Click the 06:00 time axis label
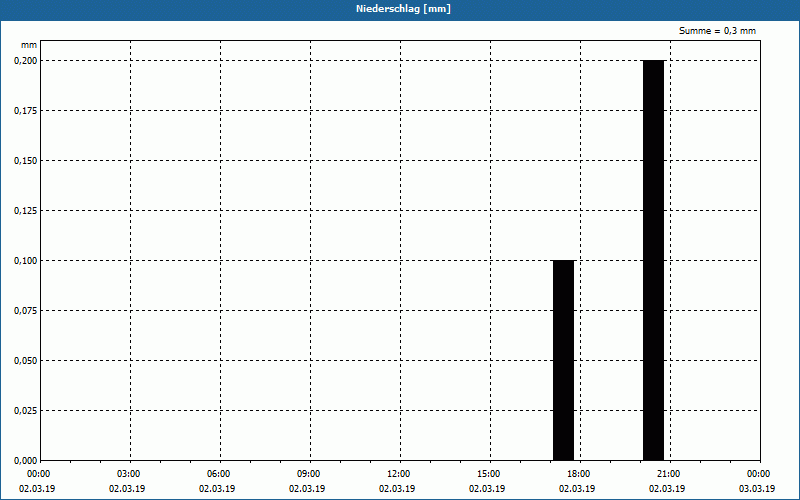This screenshot has width=800, height=500. [220, 474]
